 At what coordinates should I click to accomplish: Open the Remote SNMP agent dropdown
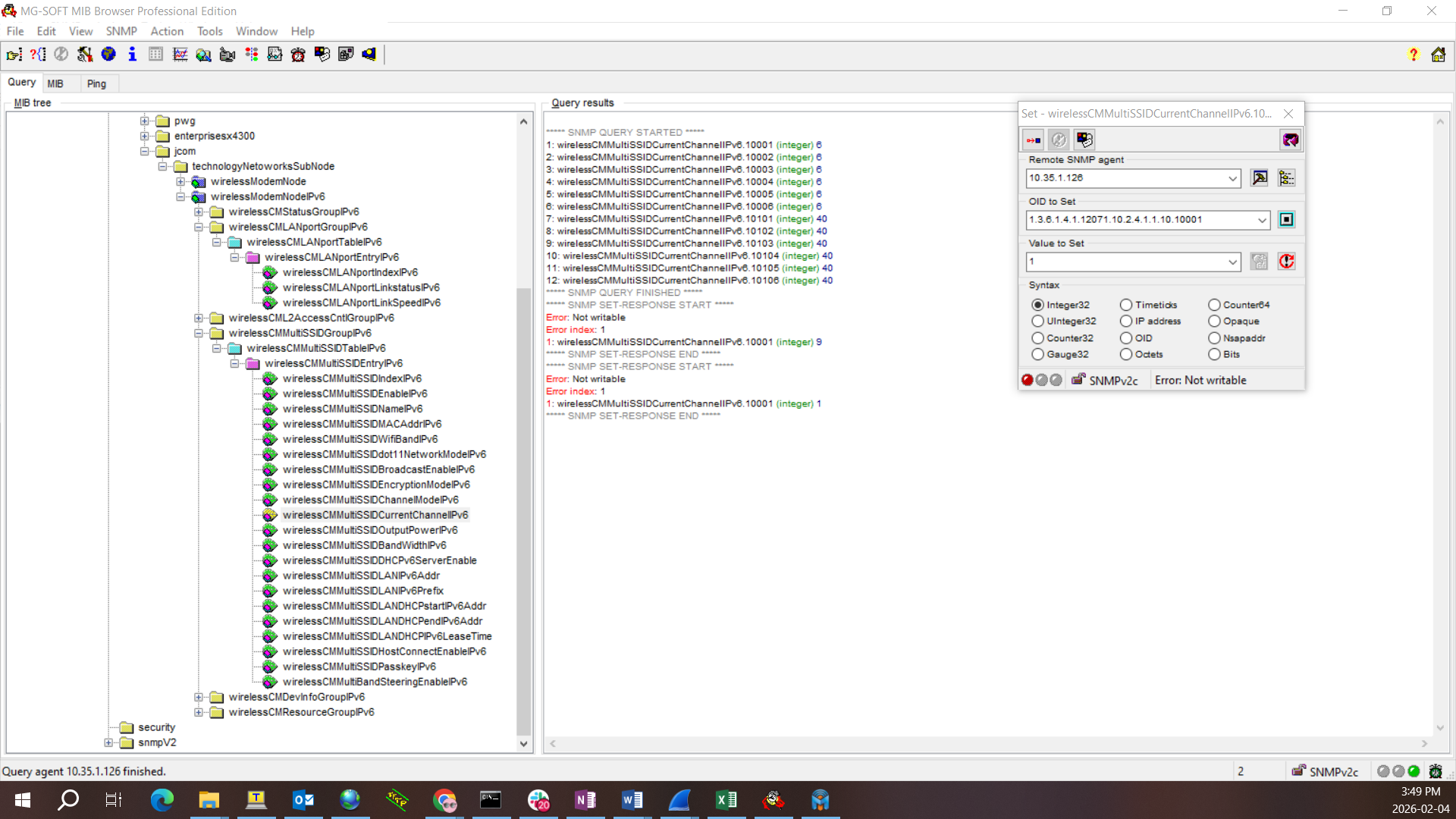pos(1232,178)
